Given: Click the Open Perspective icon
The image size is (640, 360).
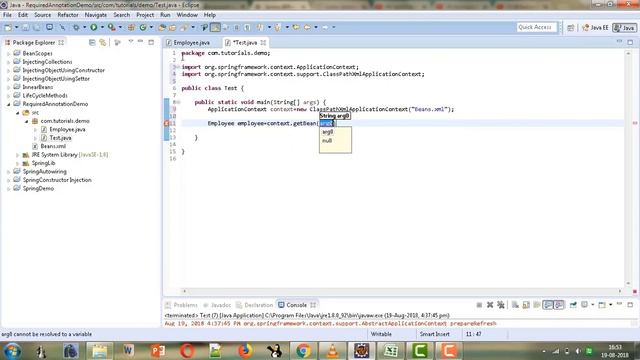Looking at the screenshot, I should coord(571,27).
